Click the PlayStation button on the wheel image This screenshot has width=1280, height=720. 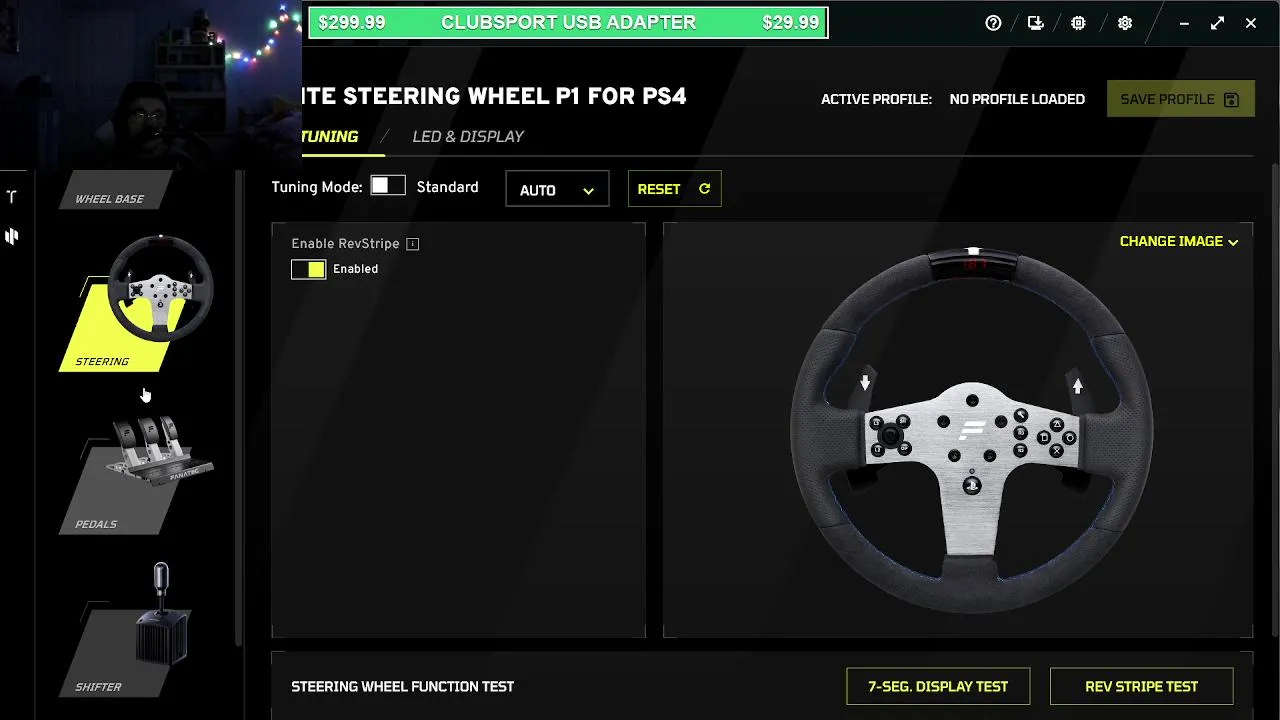pyautogui.click(x=971, y=486)
